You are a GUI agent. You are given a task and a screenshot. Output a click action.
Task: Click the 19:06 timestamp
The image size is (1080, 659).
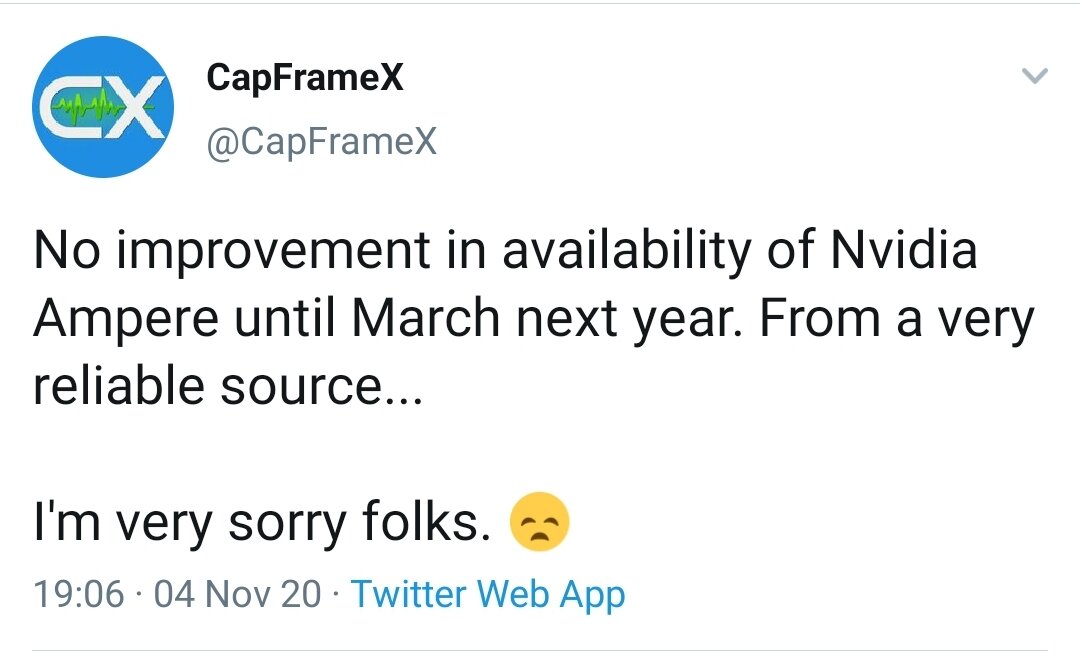click(79, 594)
